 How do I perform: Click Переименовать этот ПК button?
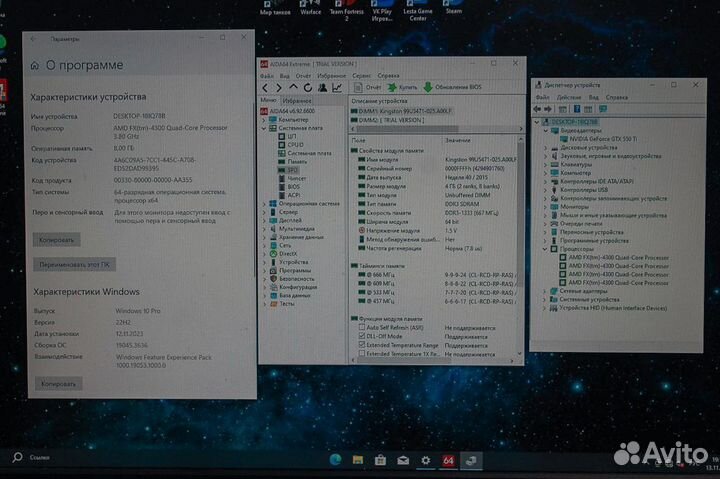(x=74, y=265)
